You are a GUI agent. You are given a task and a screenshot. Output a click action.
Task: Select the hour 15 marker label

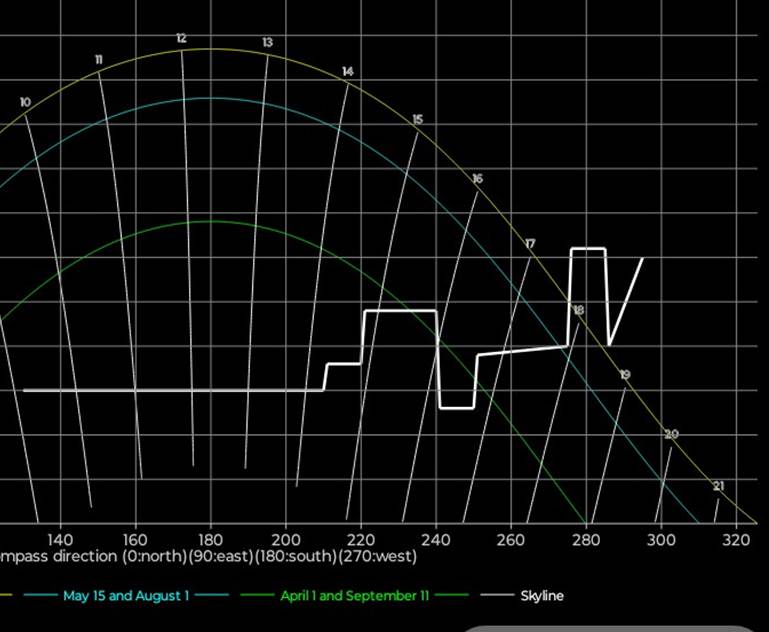click(x=417, y=120)
